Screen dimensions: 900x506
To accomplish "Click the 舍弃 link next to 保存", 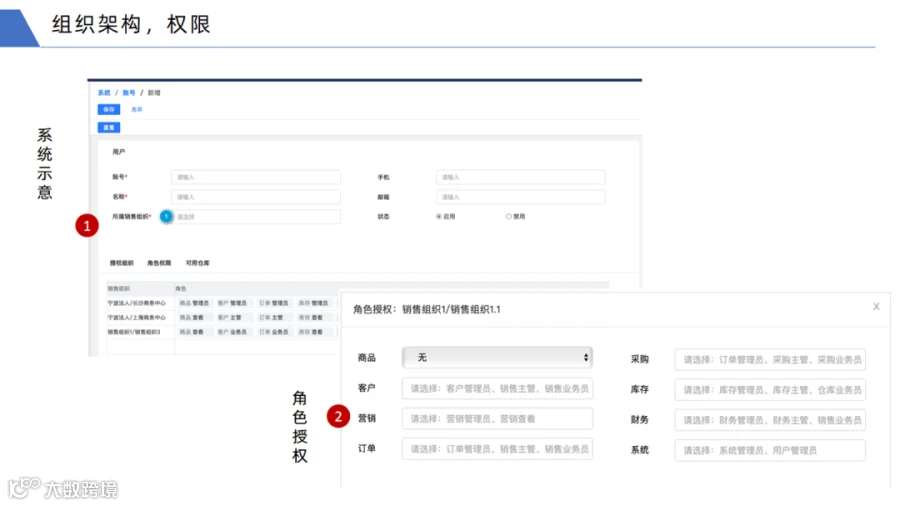I will [137, 109].
